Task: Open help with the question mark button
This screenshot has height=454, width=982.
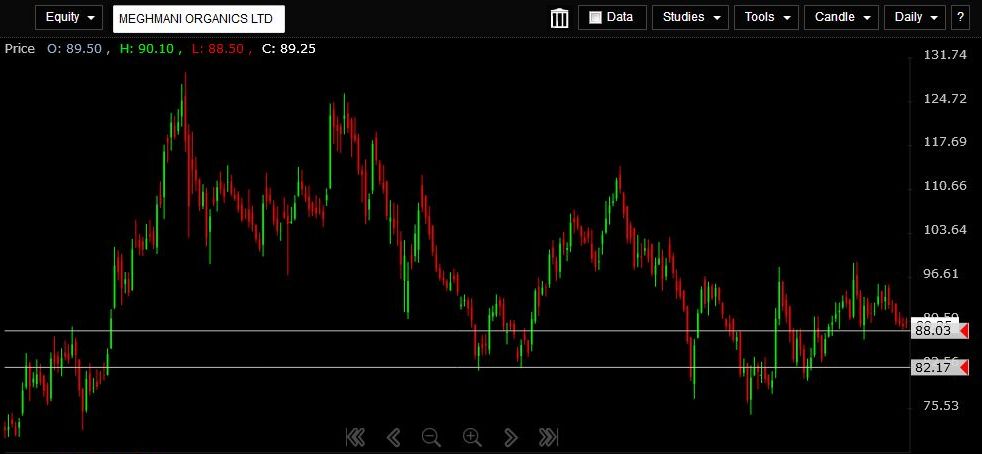Action: 961,17
